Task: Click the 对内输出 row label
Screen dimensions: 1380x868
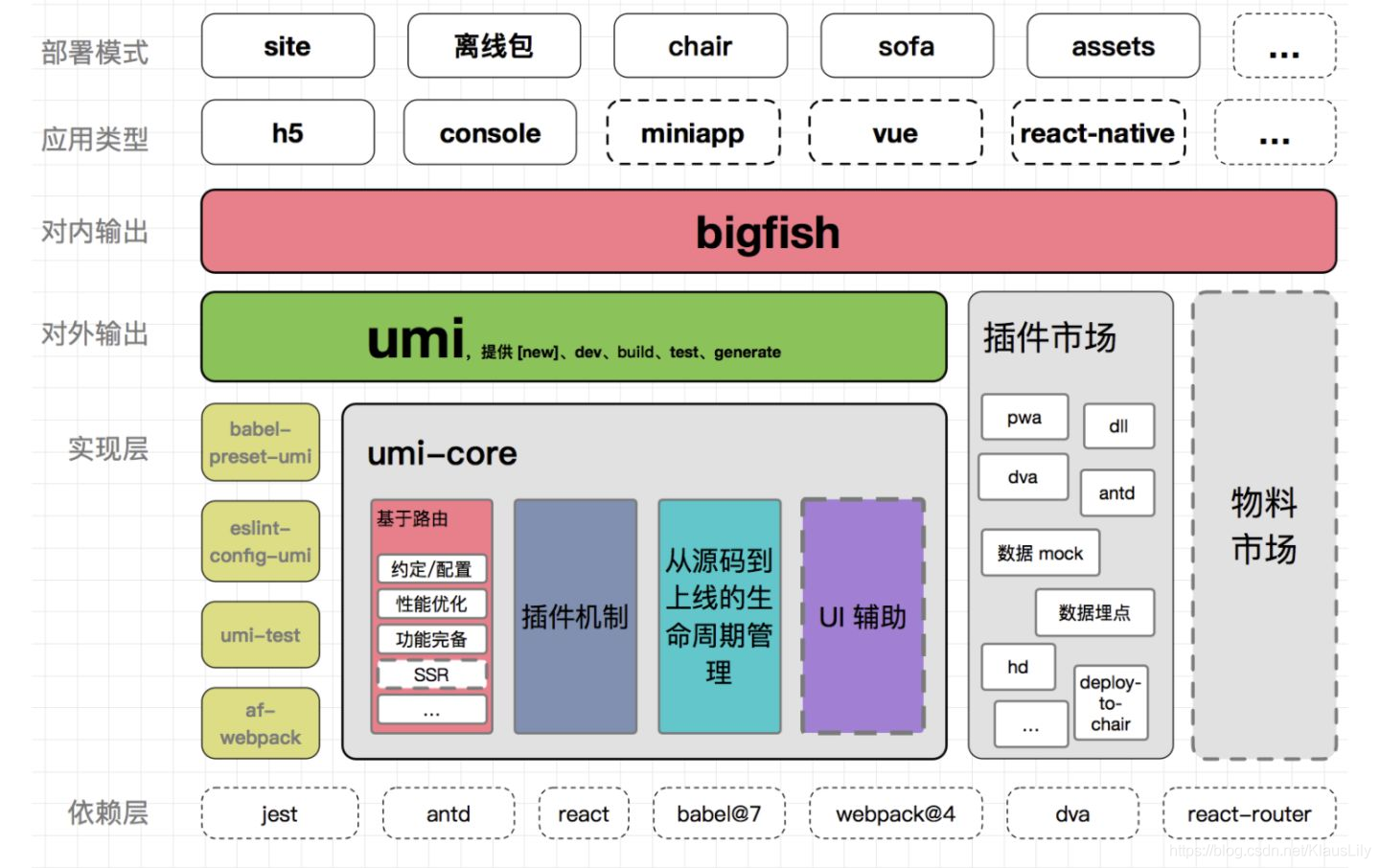Action: pos(95,231)
